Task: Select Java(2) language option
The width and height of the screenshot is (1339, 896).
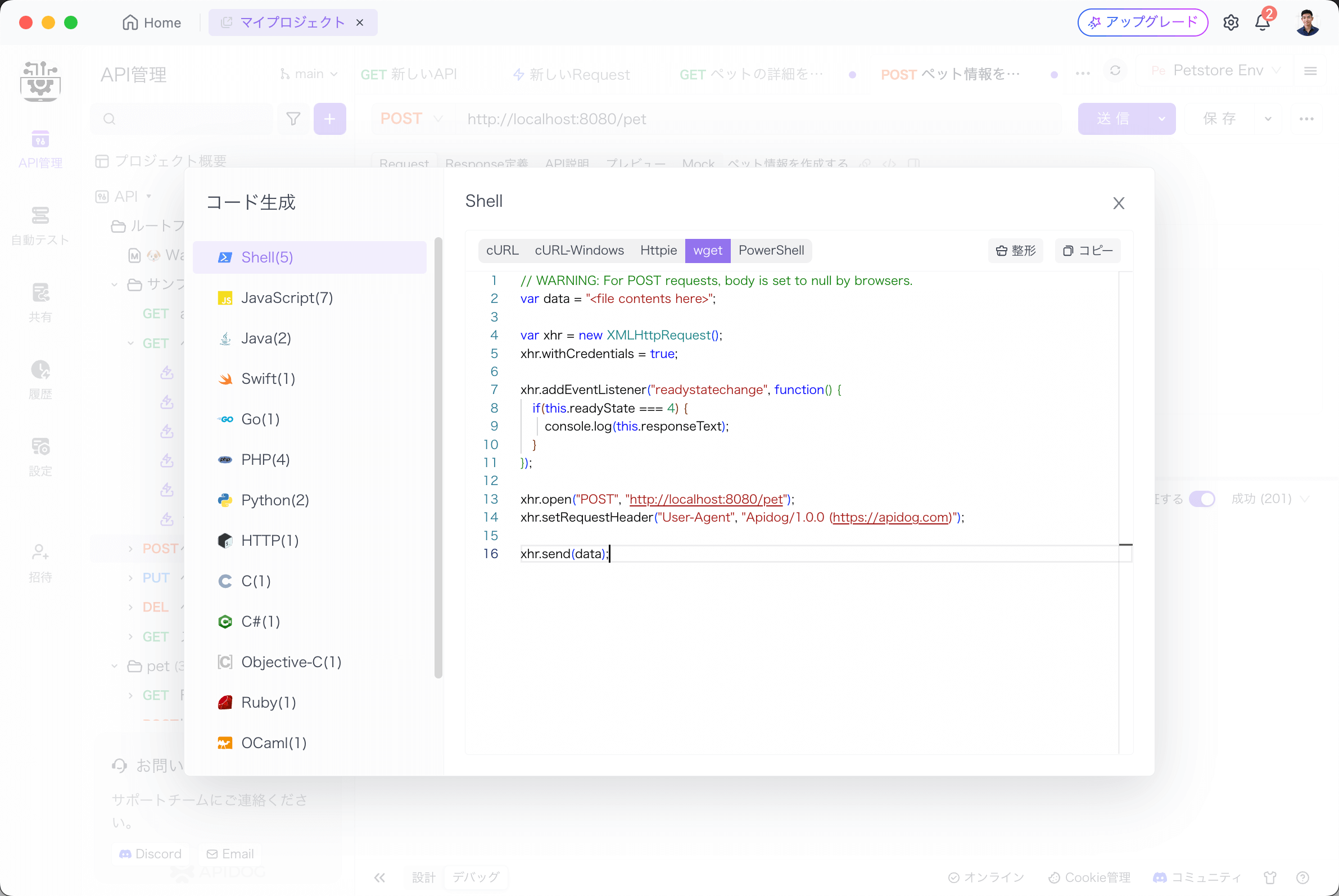Action: point(309,338)
